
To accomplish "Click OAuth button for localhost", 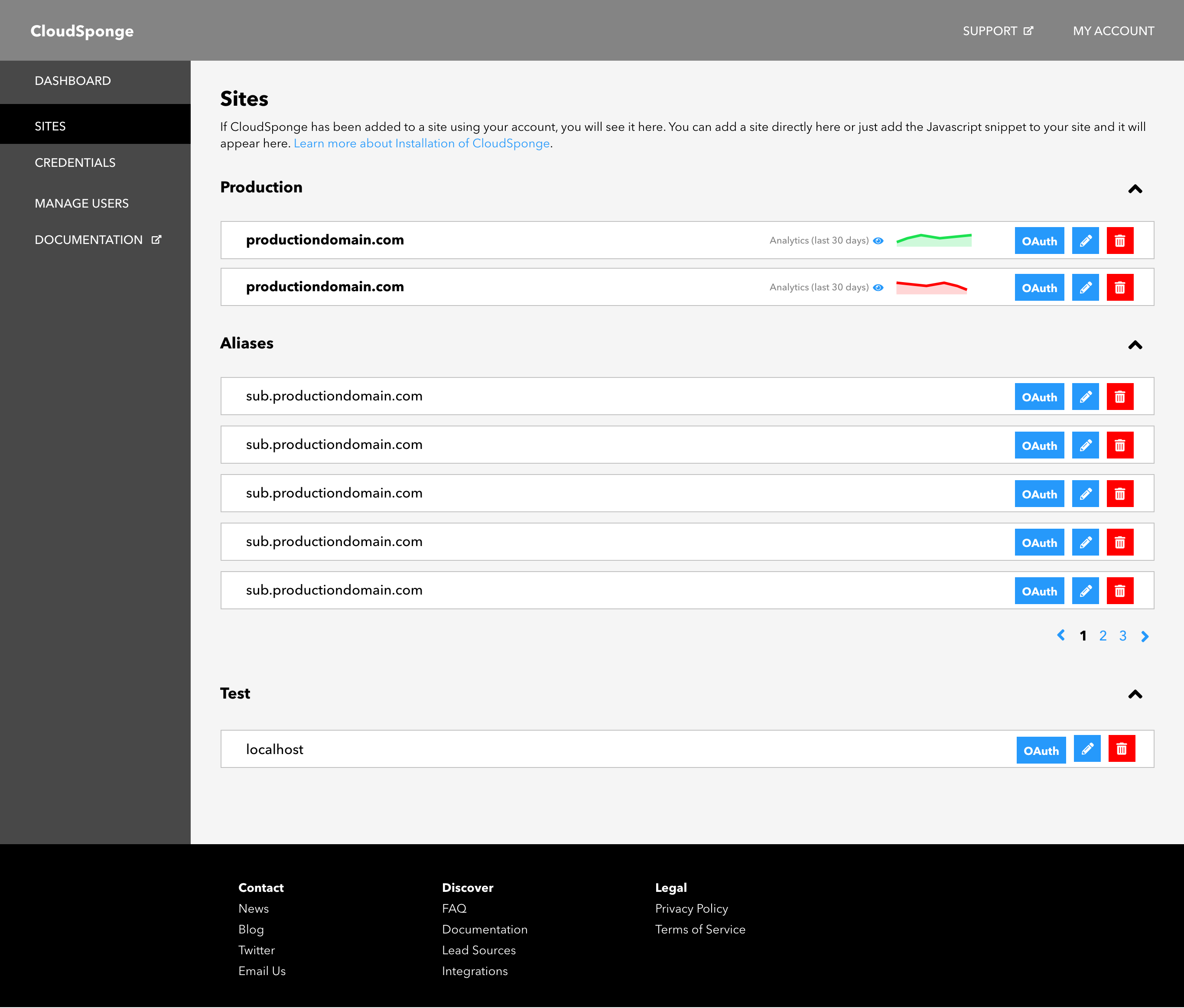I will 1041,751.
